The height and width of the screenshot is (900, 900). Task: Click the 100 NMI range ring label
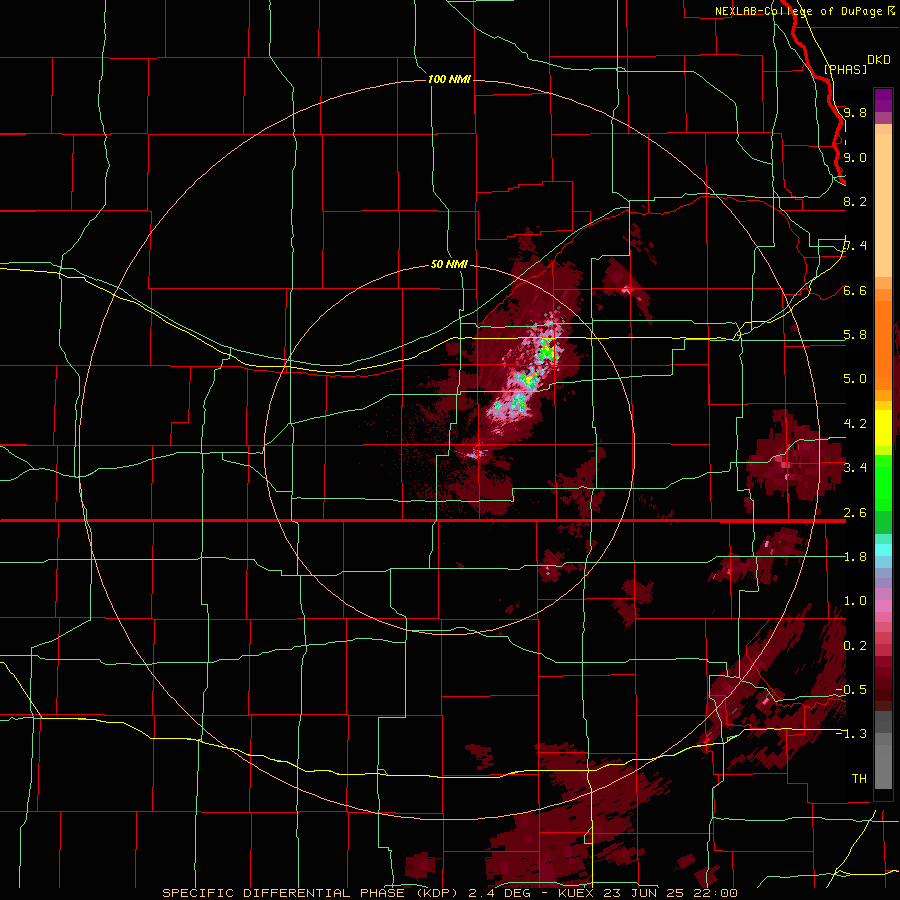click(449, 79)
